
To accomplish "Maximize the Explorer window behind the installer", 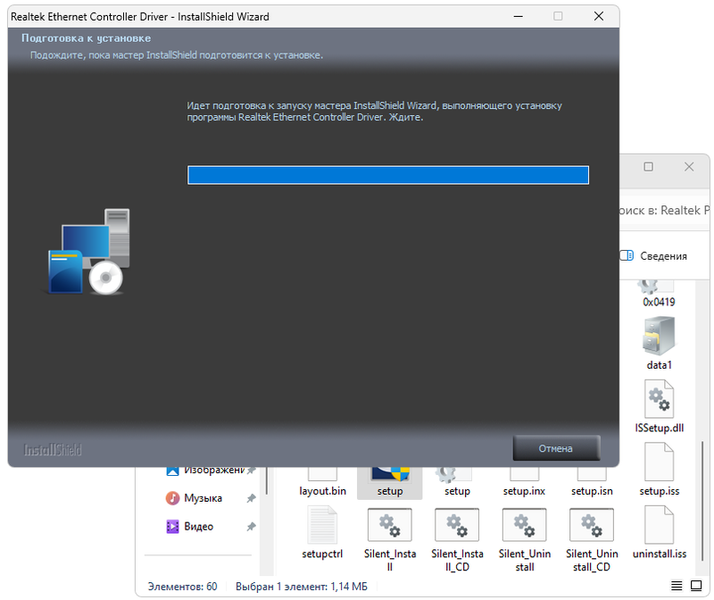I will point(648,167).
